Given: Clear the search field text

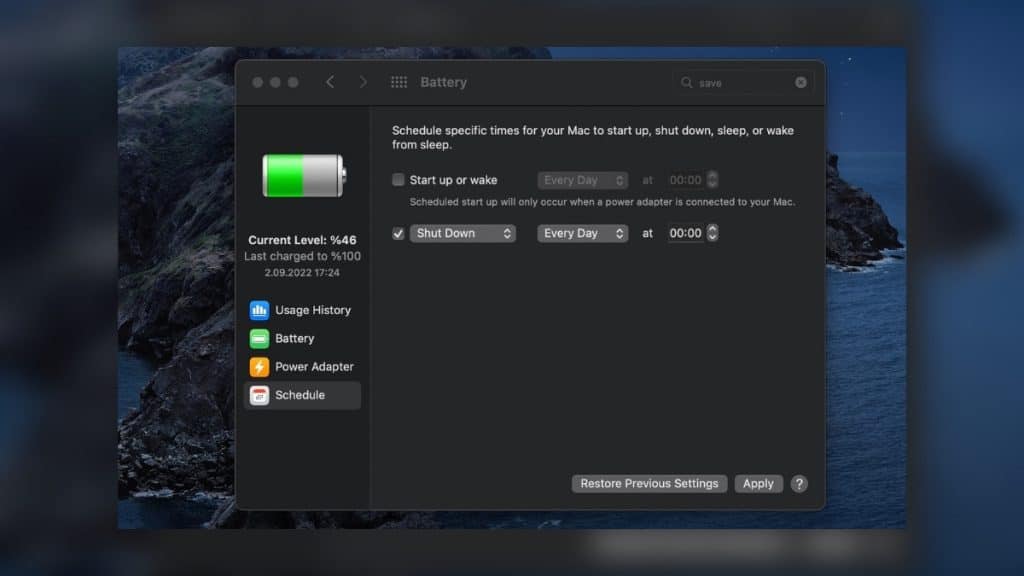Looking at the screenshot, I should [x=801, y=82].
